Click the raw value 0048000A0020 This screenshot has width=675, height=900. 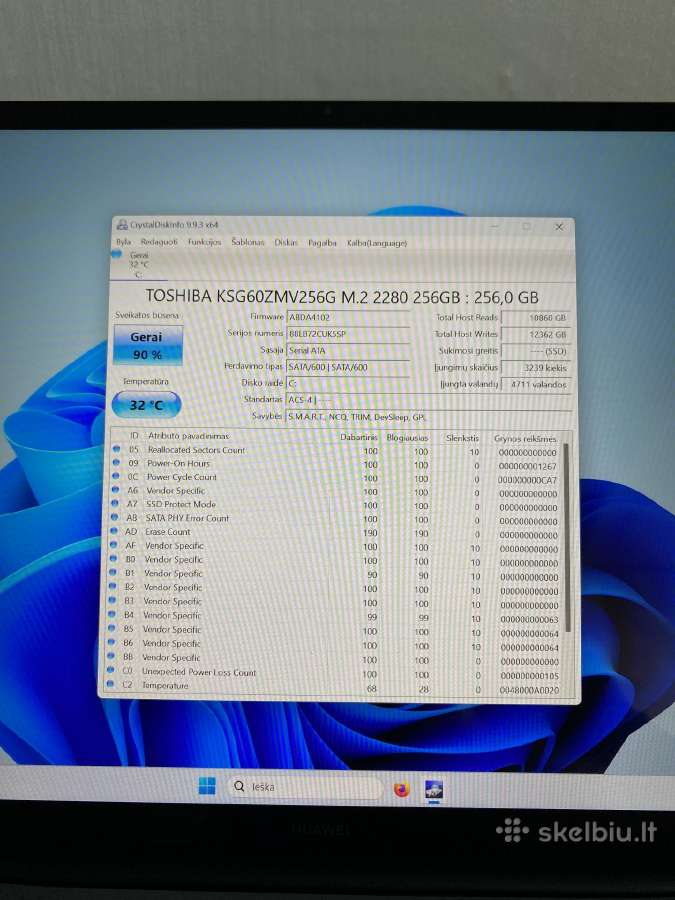[x=529, y=690]
